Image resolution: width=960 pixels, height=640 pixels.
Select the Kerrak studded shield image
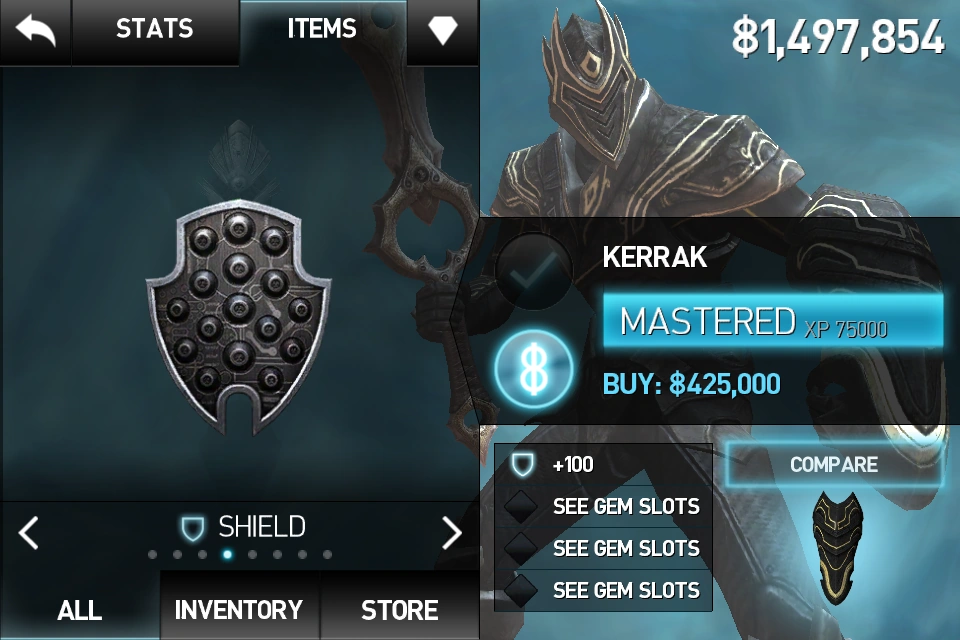point(238,317)
